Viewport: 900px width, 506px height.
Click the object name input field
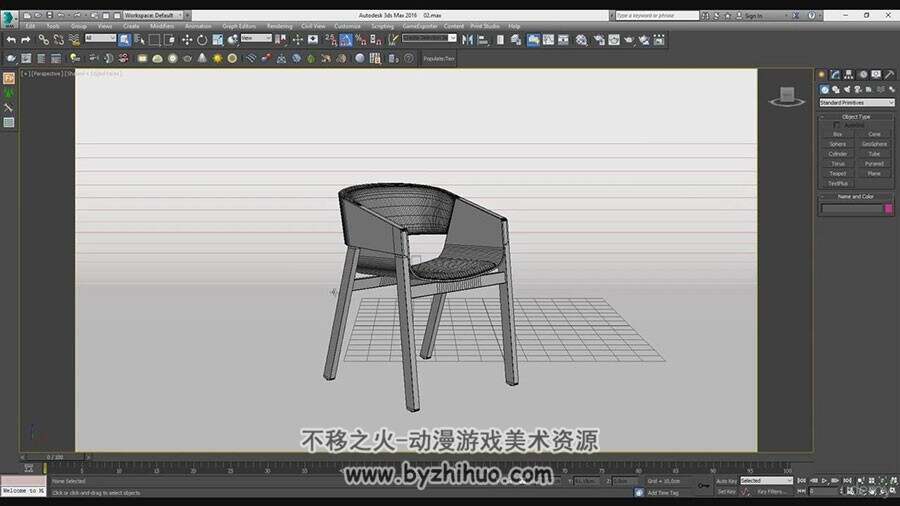tap(852, 209)
